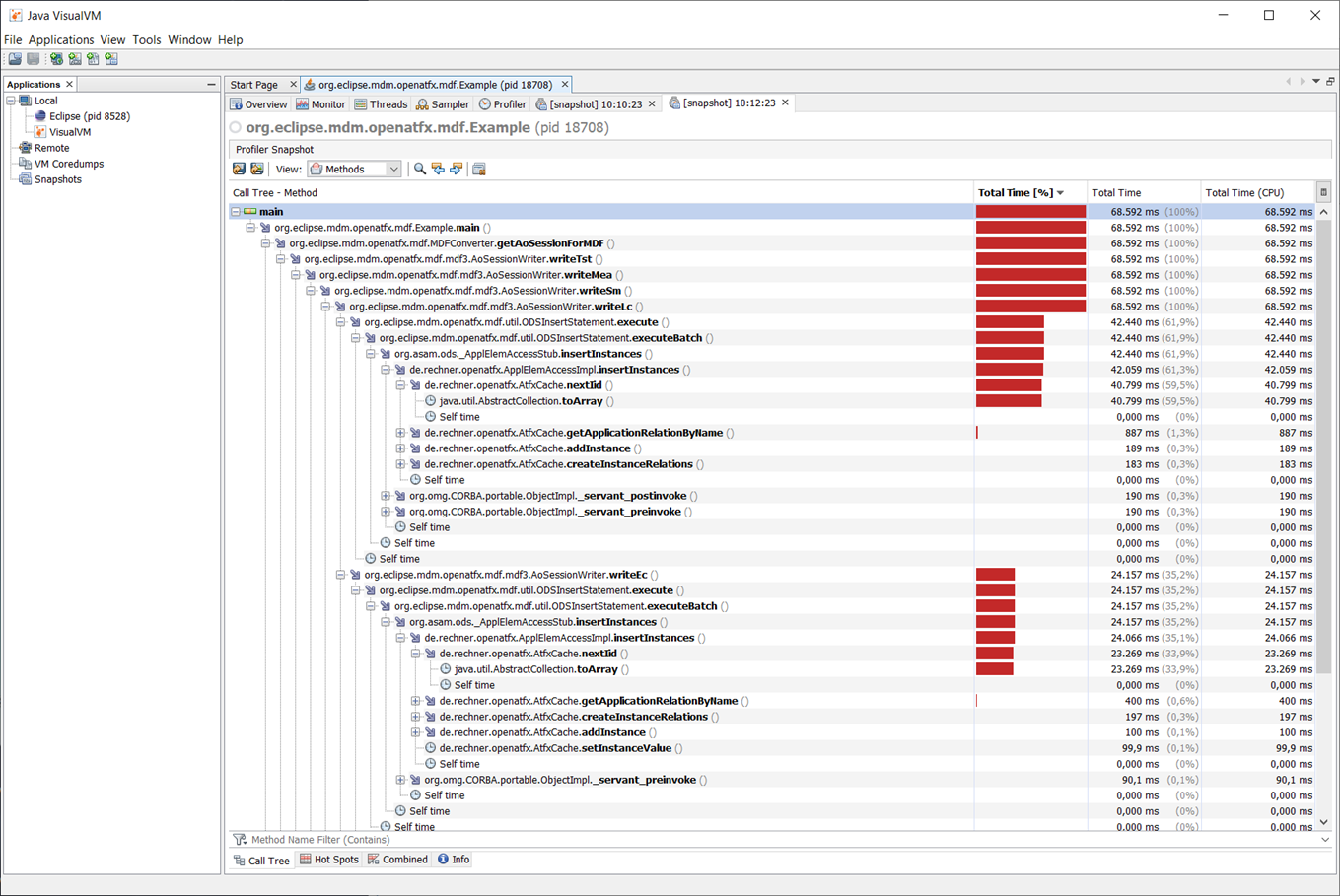Switch to the Threads tab
Screen dimensions: 1340x896
click(381, 104)
